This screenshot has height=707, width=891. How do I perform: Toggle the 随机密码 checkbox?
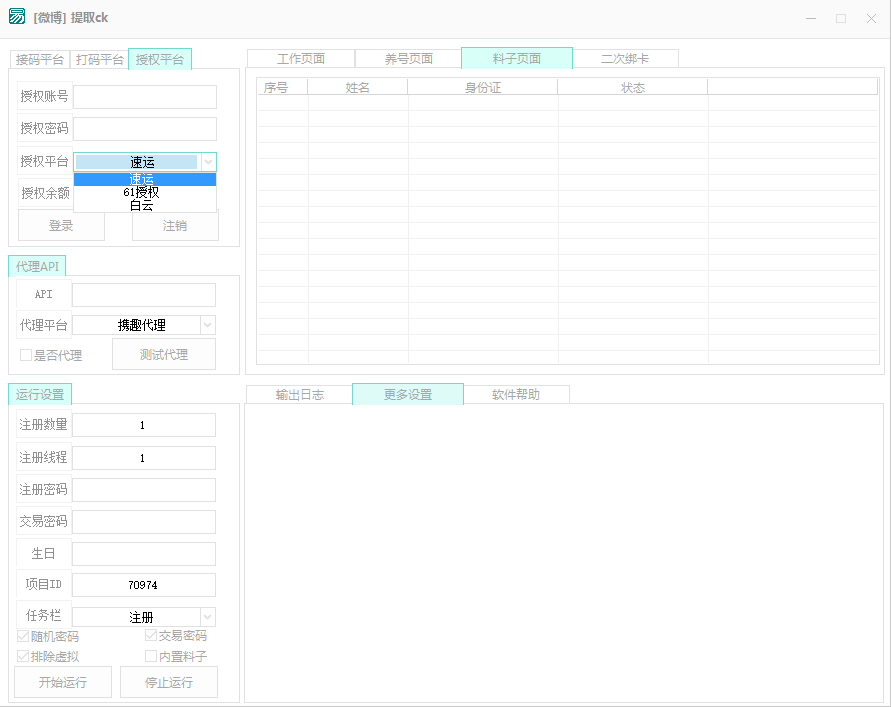point(24,636)
